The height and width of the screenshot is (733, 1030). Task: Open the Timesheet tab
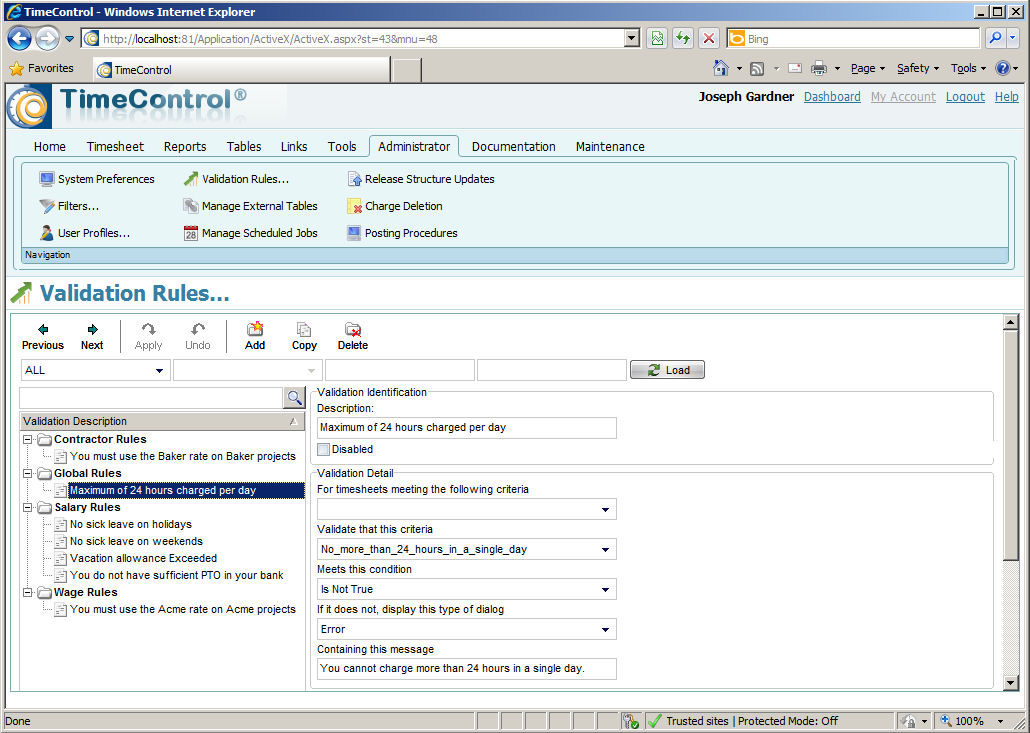click(115, 146)
